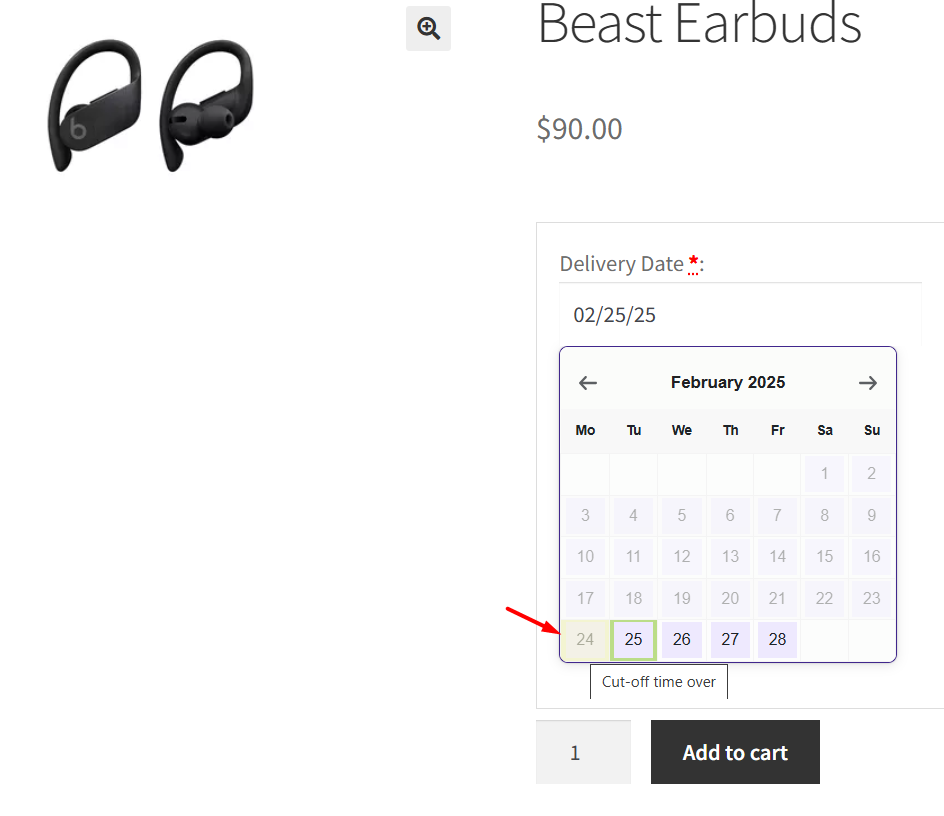Pick February 26 as delivery date
The image size is (944, 816).
682,640
